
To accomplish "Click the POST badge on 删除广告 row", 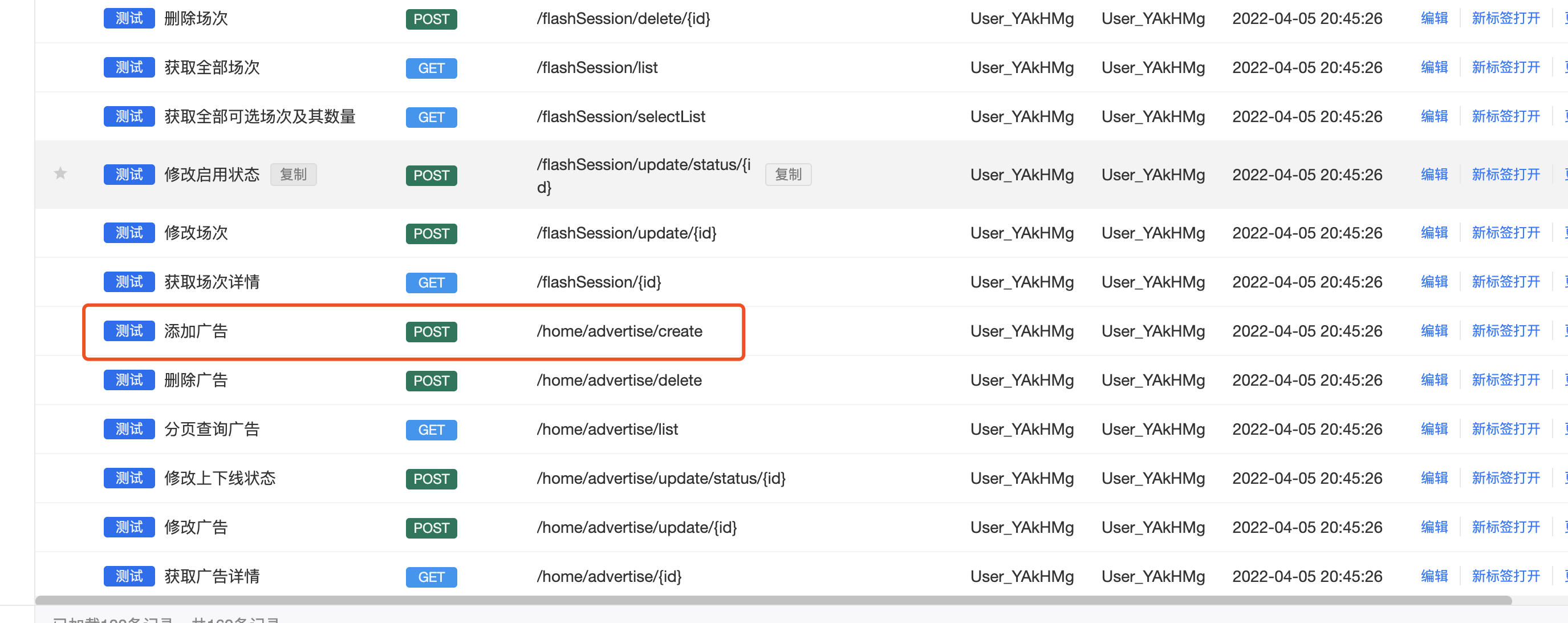I will [431, 381].
